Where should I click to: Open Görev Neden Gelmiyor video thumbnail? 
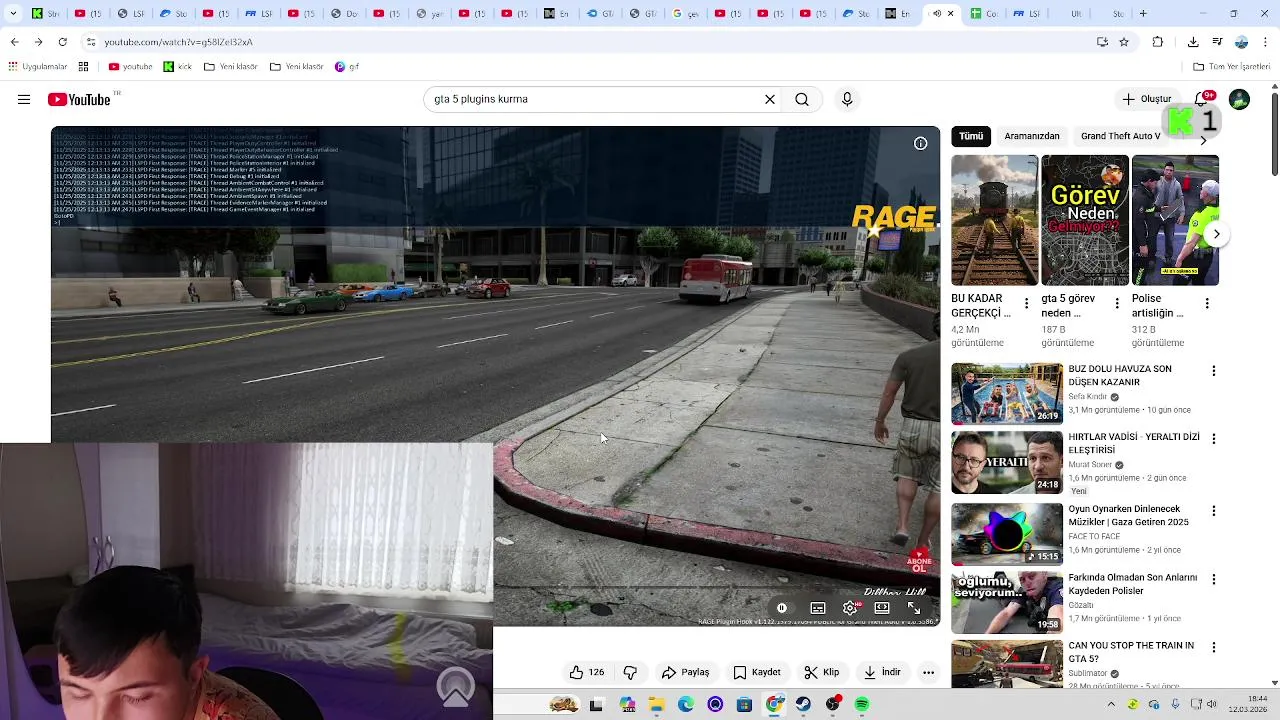click(x=1085, y=220)
